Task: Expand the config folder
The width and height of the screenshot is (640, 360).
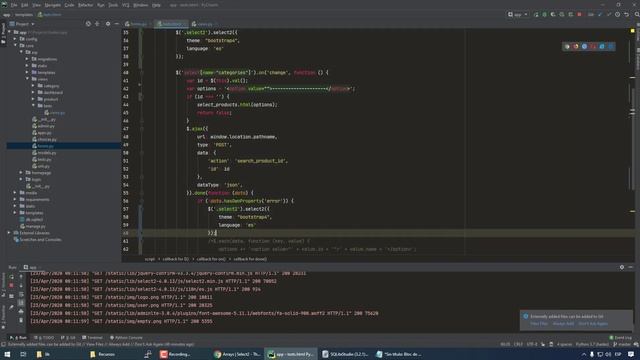Action: 16,39
